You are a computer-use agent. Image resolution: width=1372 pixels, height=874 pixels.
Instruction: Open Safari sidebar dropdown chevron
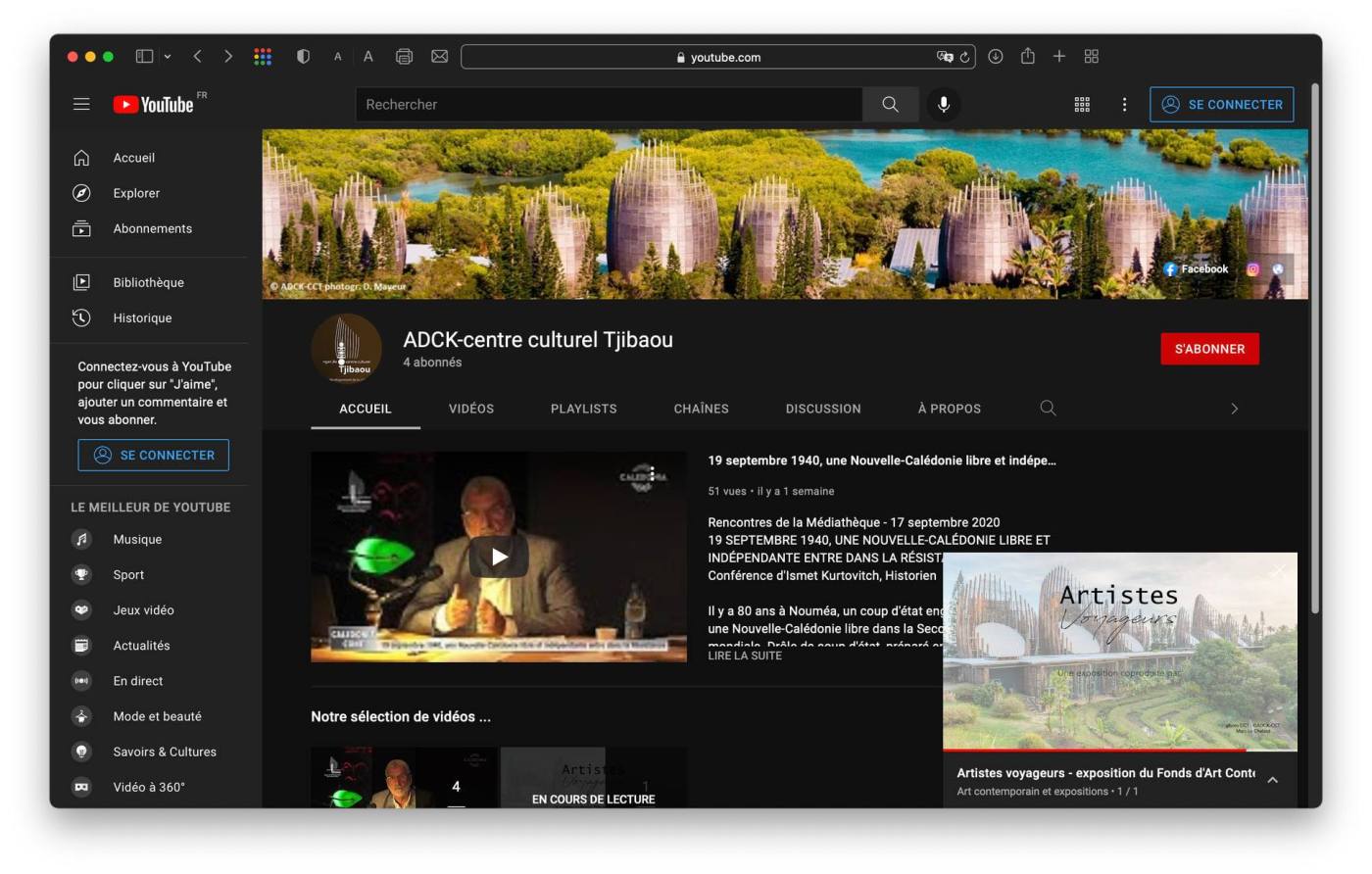click(x=168, y=57)
